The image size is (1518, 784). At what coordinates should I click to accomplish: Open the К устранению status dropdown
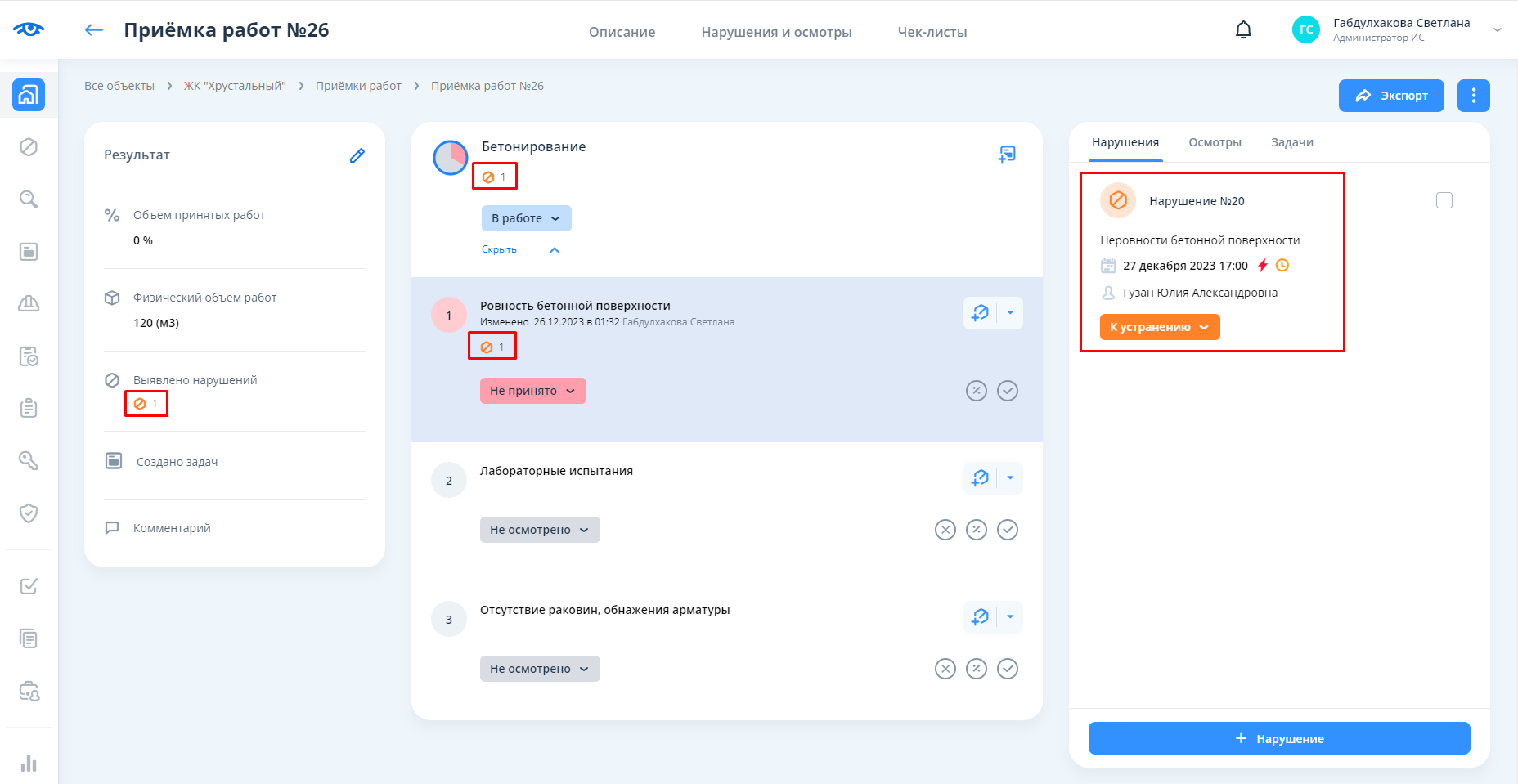click(x=1159, y=327)
